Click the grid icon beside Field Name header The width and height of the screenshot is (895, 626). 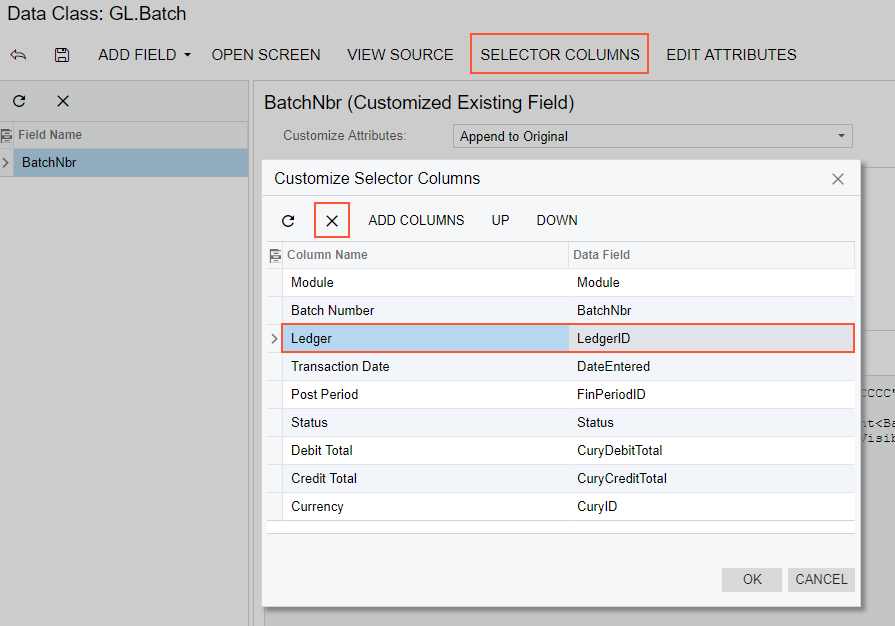[7, 135]
